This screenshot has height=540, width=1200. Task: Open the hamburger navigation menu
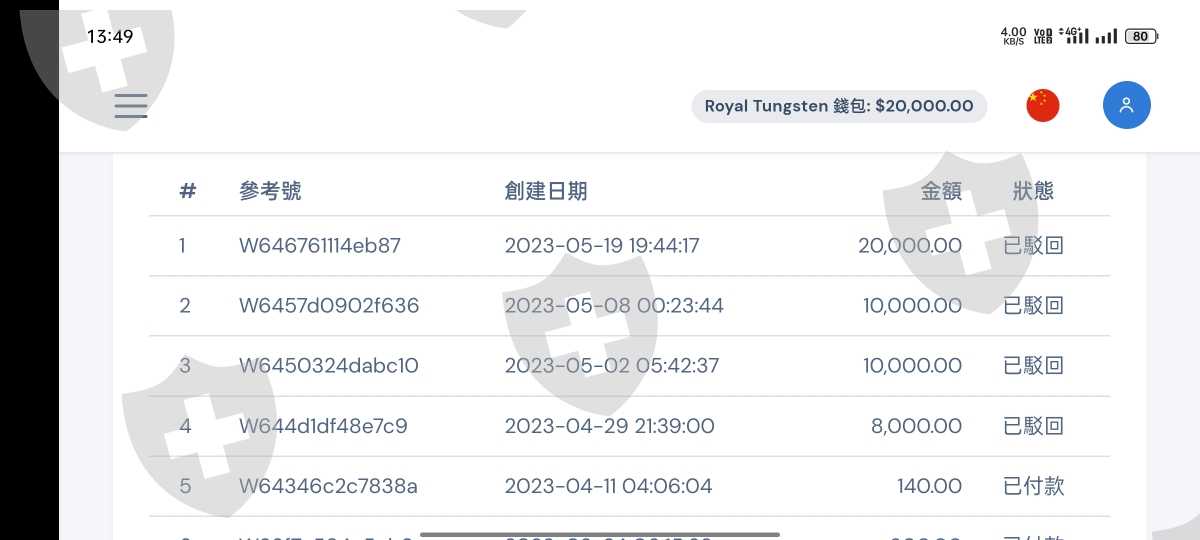pos(131,106)
